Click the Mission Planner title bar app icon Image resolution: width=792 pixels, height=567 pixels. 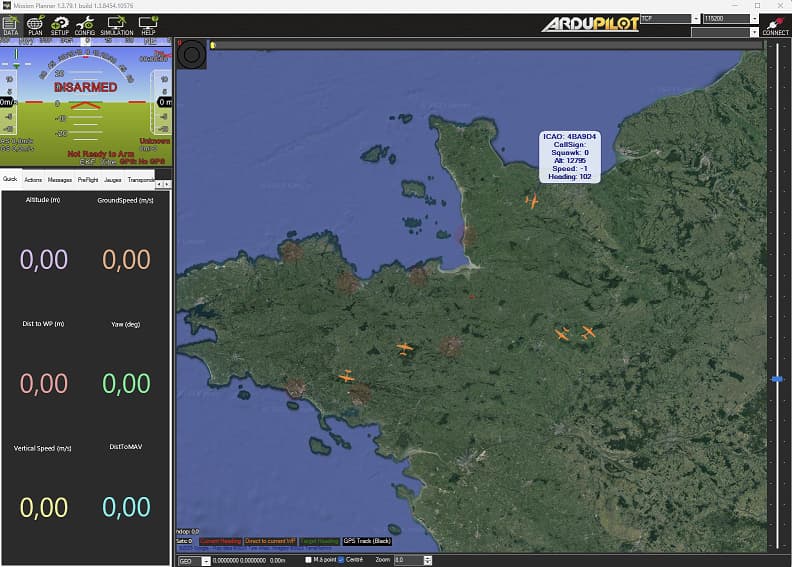click(6, 6)
